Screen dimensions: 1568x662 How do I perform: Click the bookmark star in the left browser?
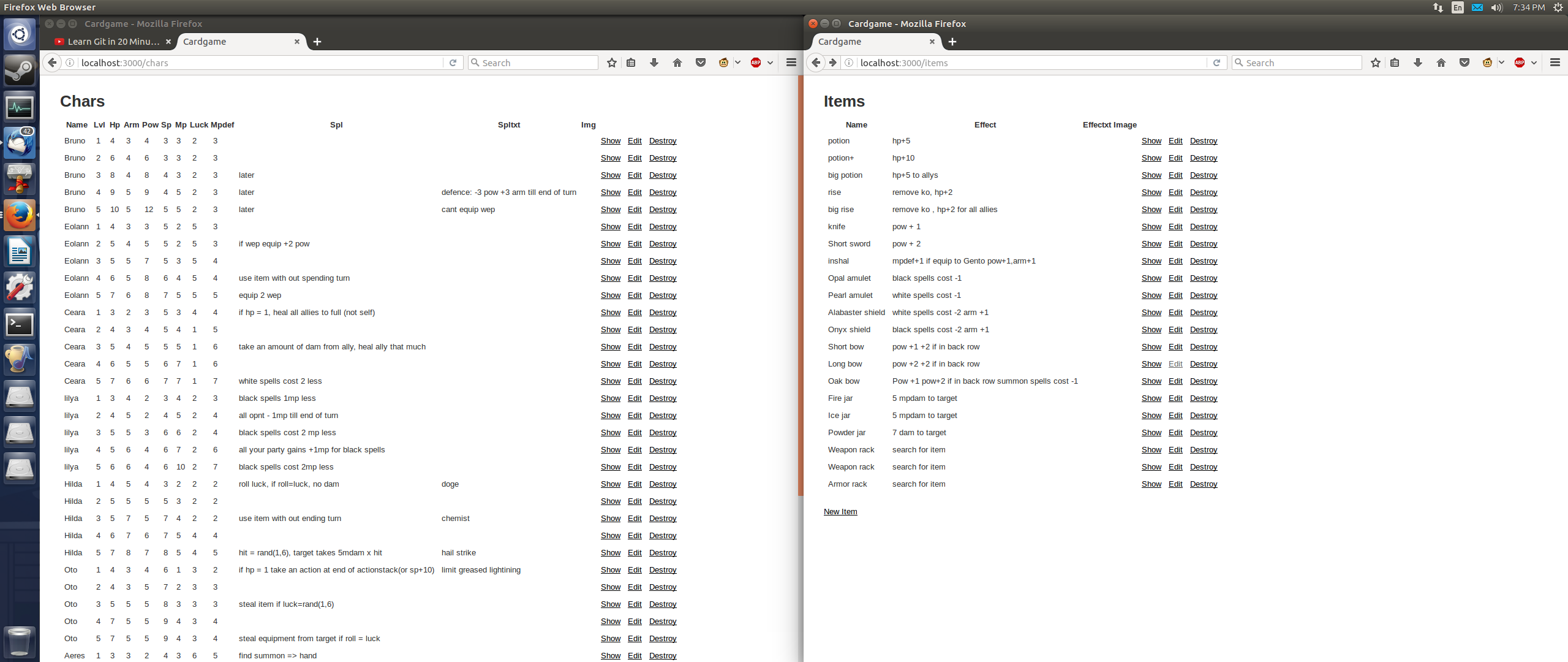pos(611,63)
